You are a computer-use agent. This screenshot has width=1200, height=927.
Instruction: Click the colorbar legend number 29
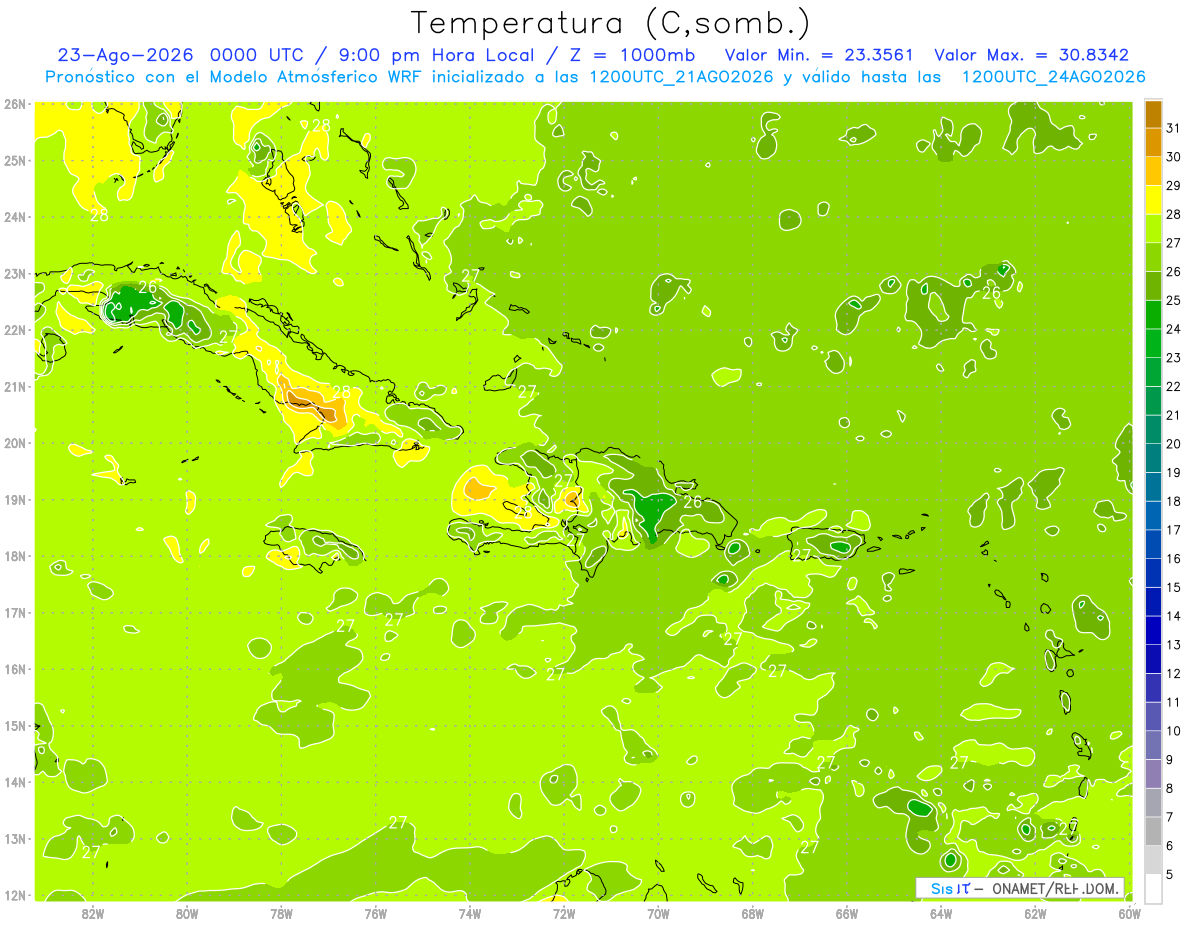coord(1173,186)
